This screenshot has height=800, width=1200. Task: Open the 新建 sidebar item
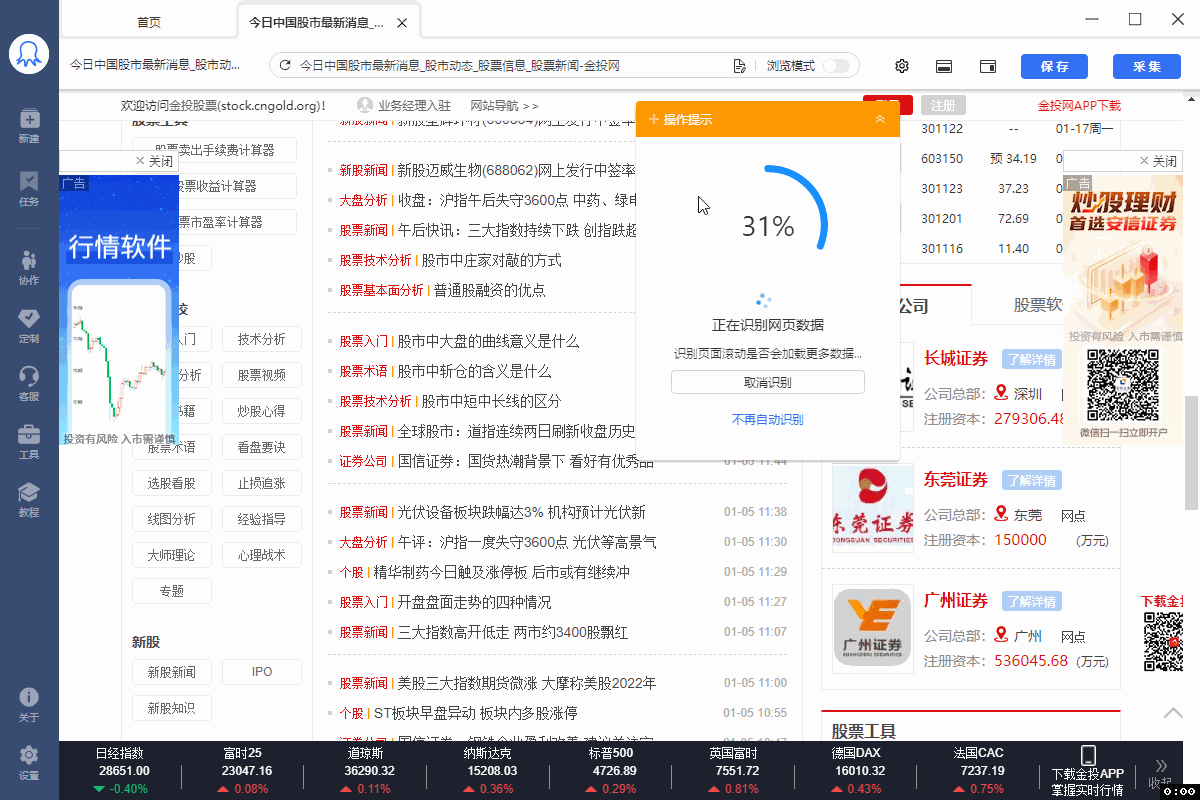coord(29,127)
